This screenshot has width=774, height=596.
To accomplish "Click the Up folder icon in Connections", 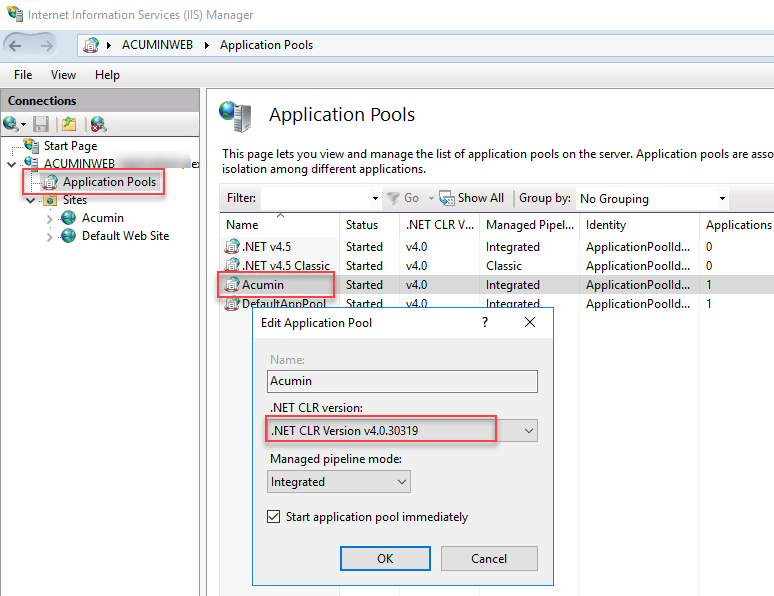I will (x=69, y=123).
